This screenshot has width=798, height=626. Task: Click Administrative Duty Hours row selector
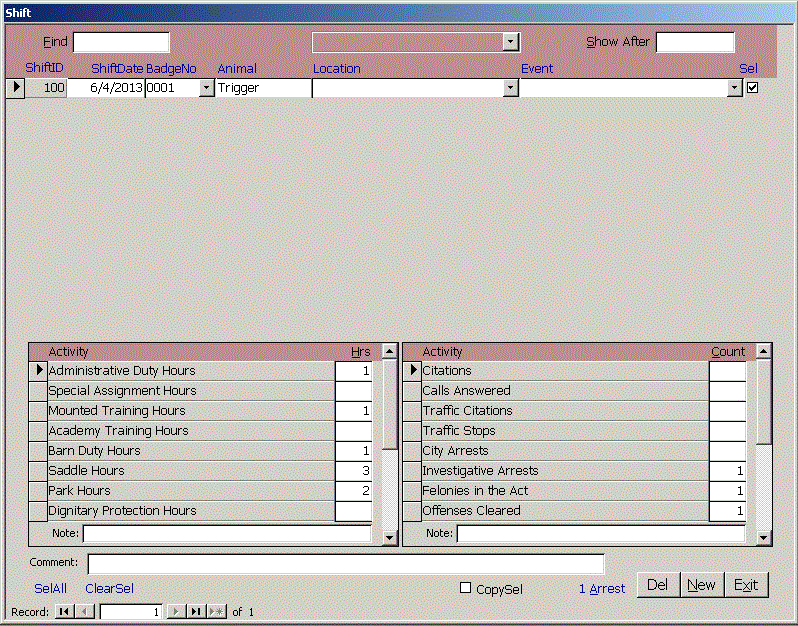click(38, 371)
